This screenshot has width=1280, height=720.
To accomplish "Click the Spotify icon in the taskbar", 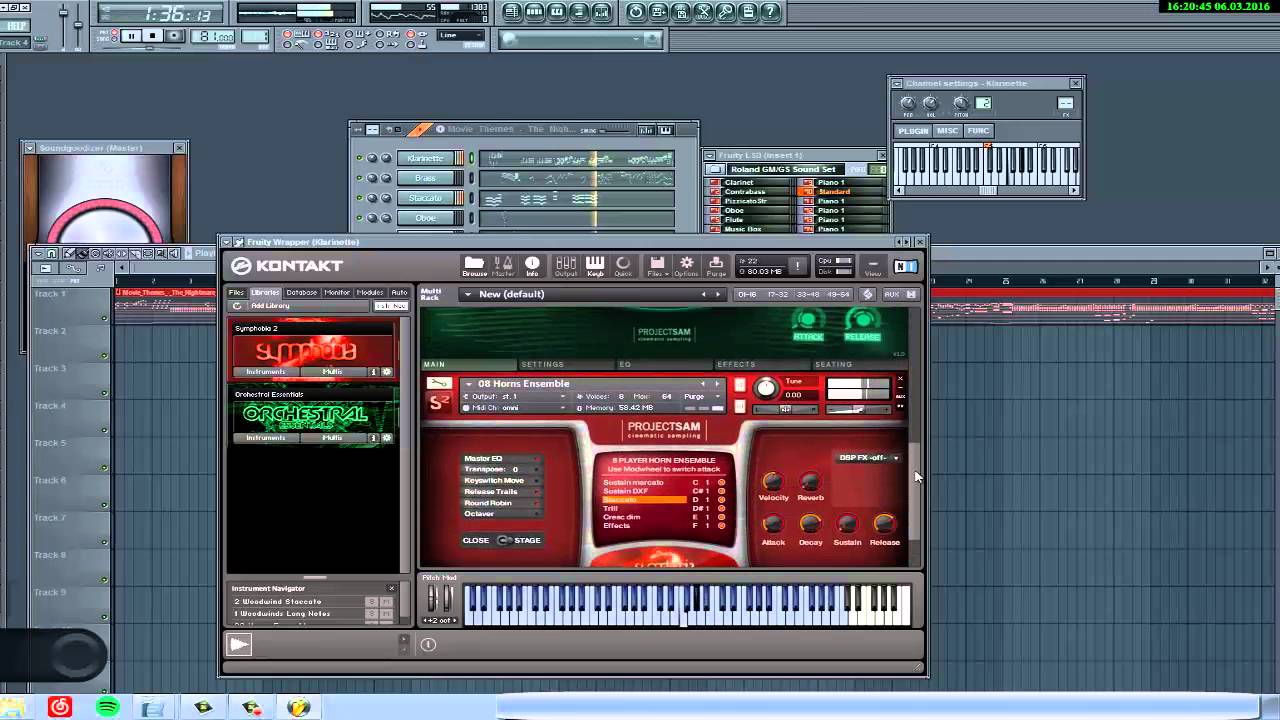I will tap(107, 707).
